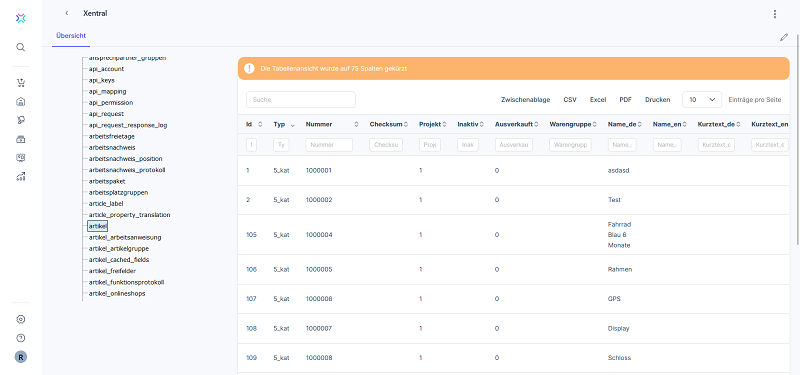
Task: Select api_mapping in the table tree
Action: 107,91
